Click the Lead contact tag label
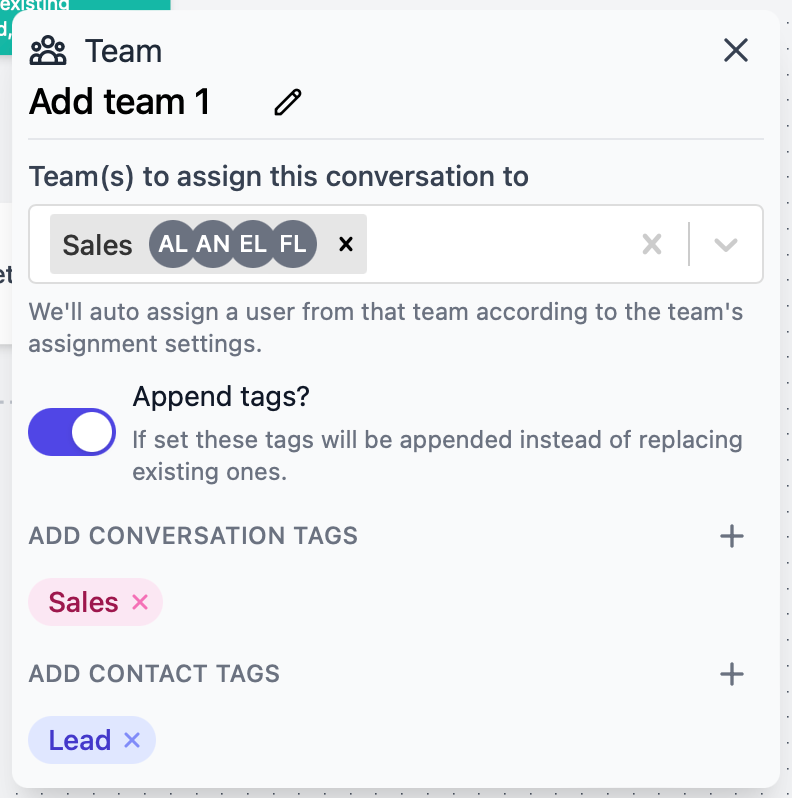Screen dimensions: 792x798 point(80,740)
